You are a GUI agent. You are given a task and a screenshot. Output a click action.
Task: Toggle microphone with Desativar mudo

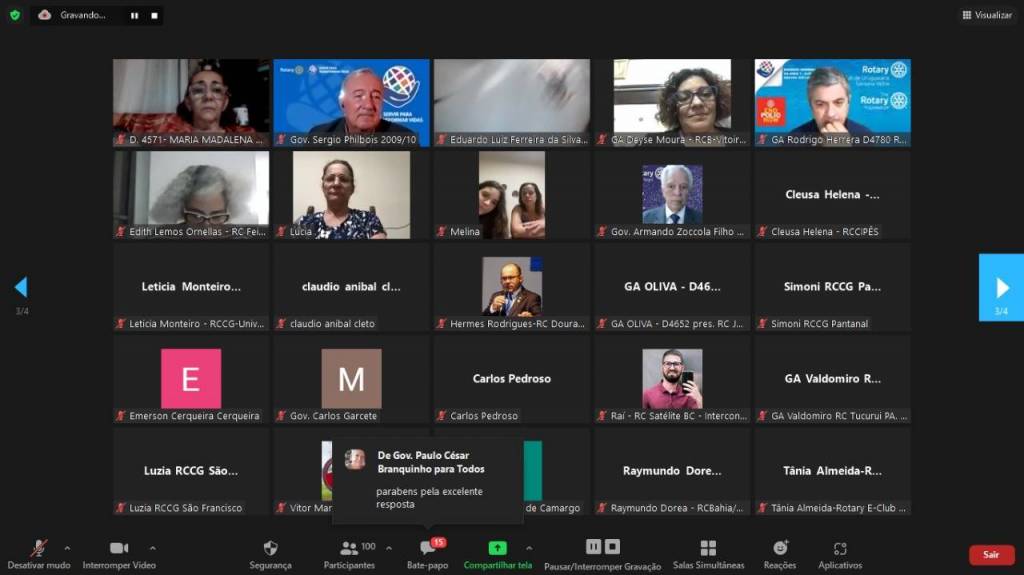pyautogui.click(x=38, y=554)
